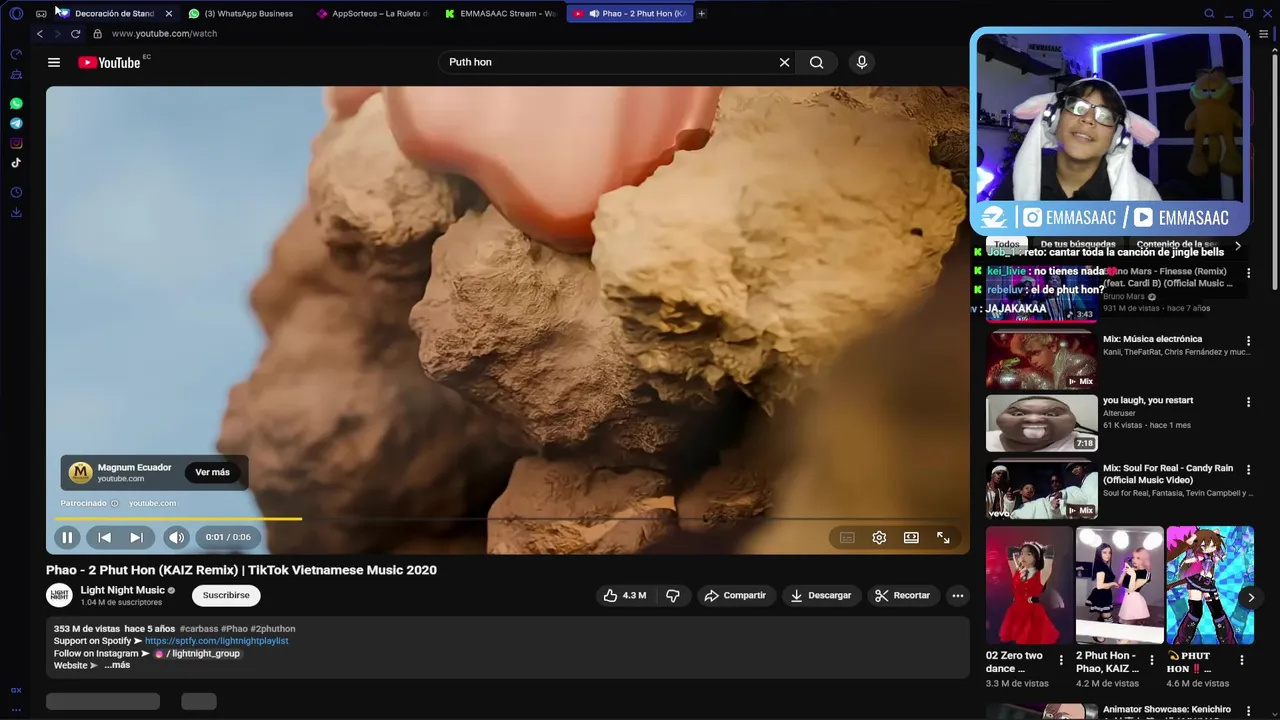Open 'Mix: Música electrónica' thumbnail
Viewport: 1280px width, 720px height.
pos(1041,360)
